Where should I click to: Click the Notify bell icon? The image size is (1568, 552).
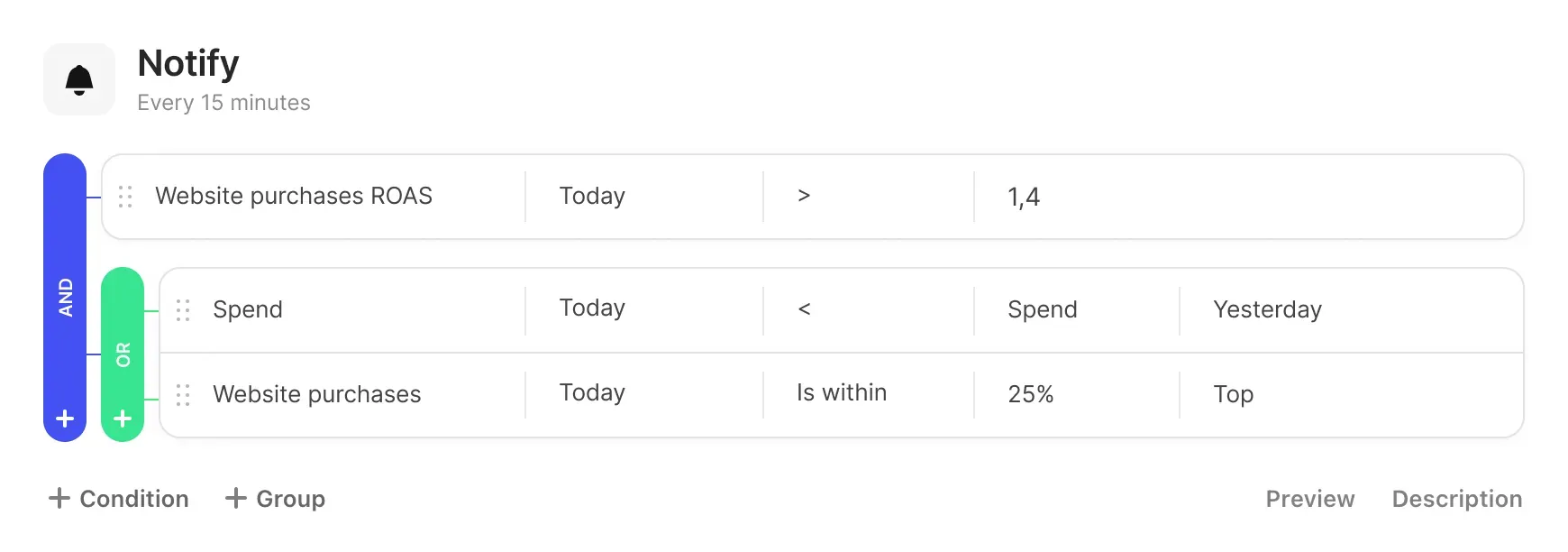click(x=79, y=79)
